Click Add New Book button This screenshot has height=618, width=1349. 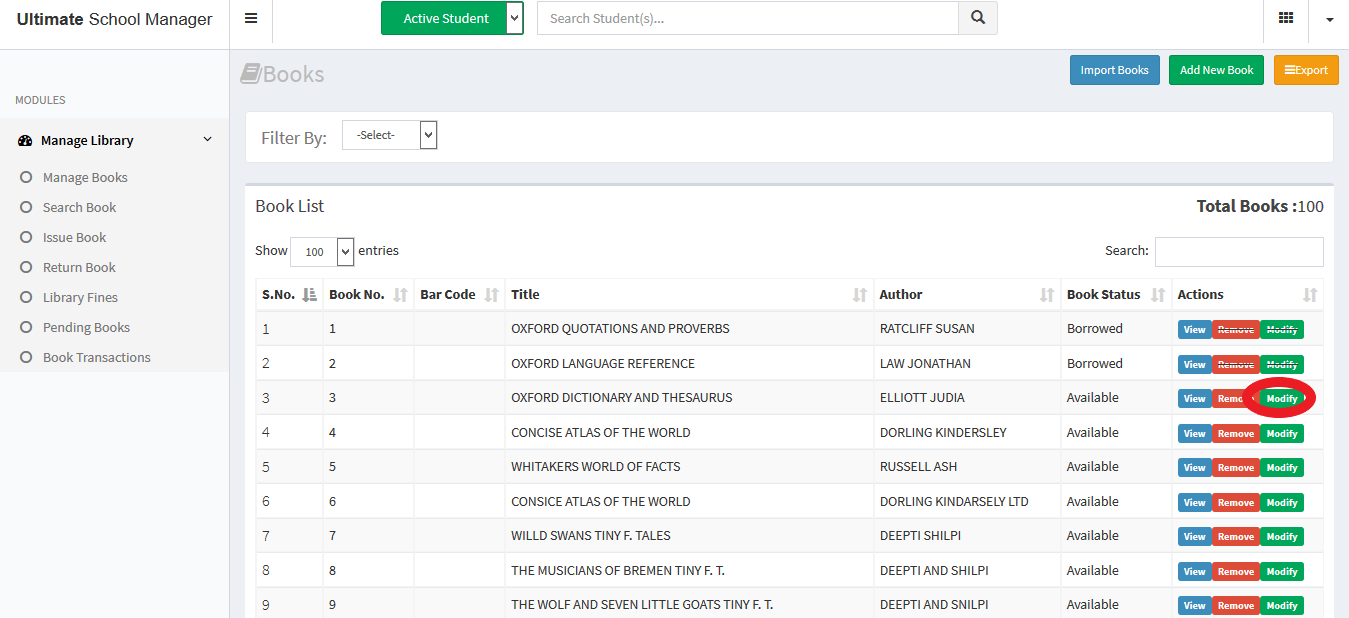1216,70
